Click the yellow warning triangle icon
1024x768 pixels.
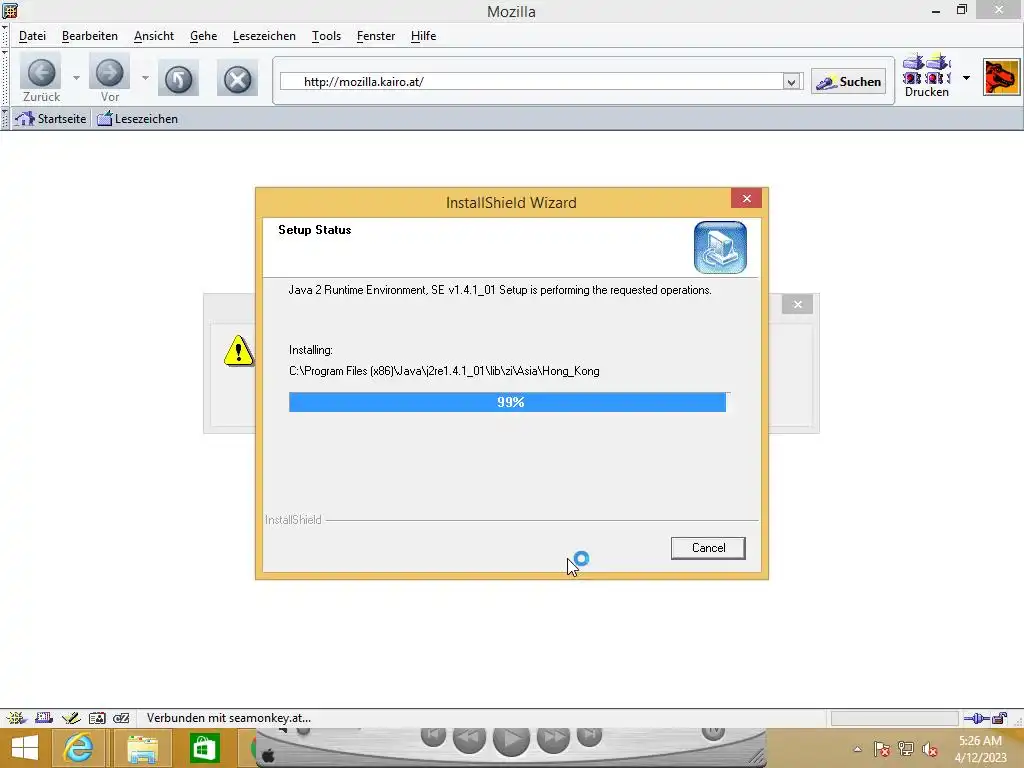(x=238, y=351)
